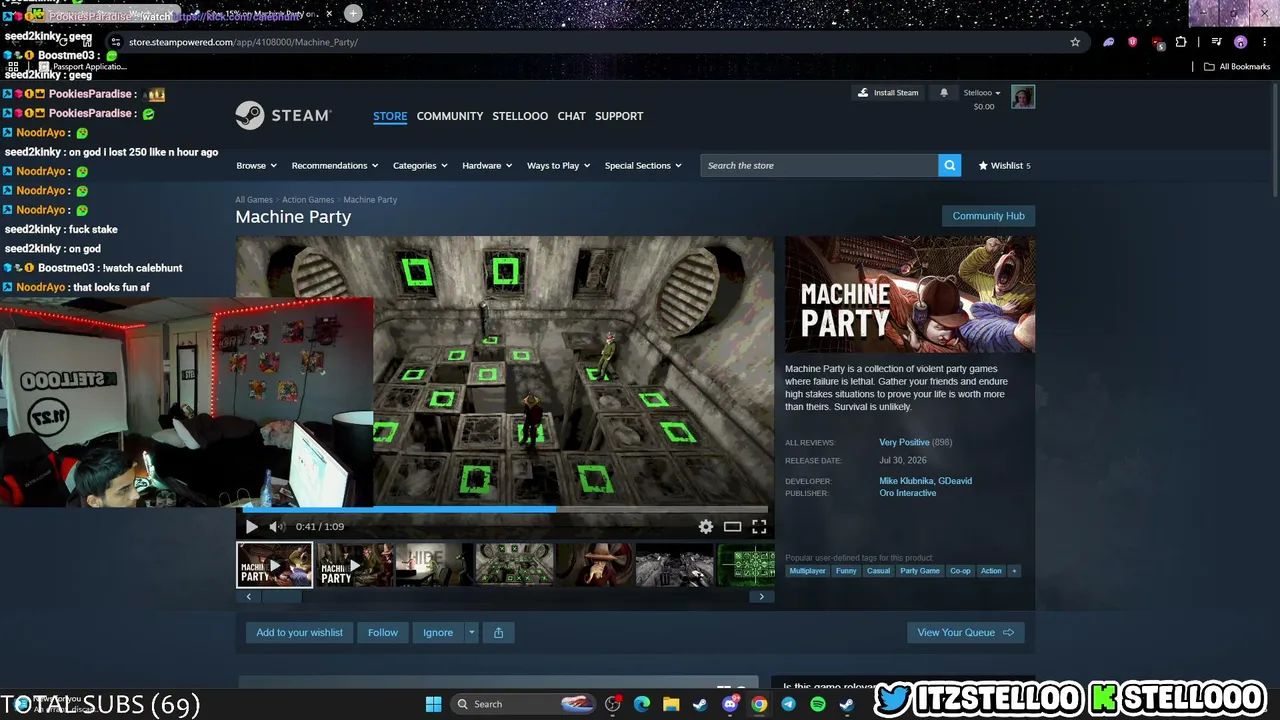1280x720 pixels.
Task: Open Windows Start menu
Action: point(433,704)
